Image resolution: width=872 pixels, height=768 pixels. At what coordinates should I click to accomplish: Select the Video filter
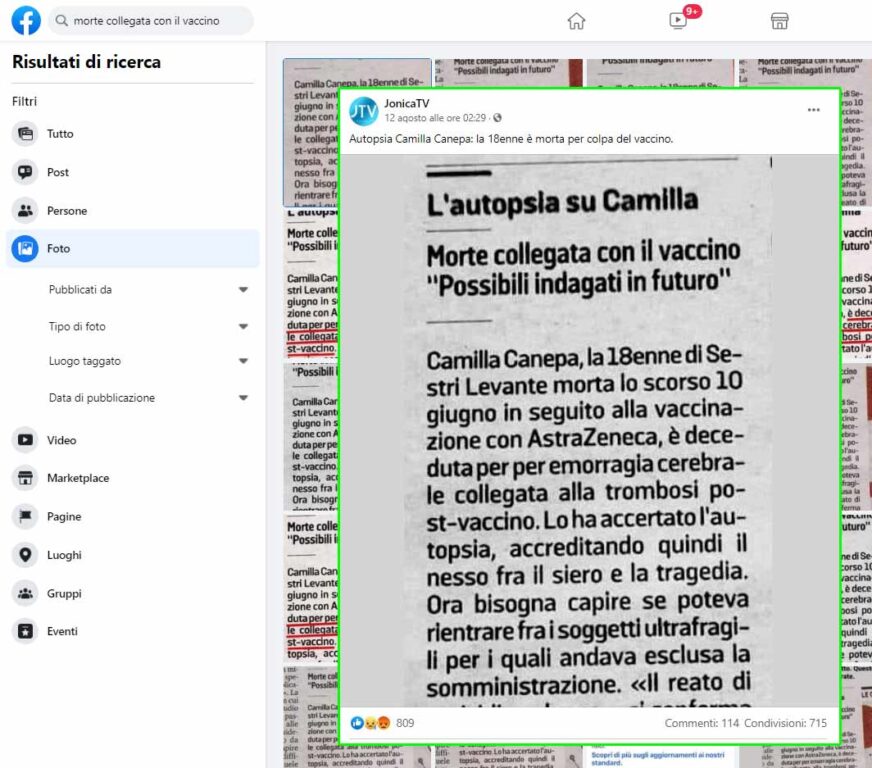pos(132,440)
